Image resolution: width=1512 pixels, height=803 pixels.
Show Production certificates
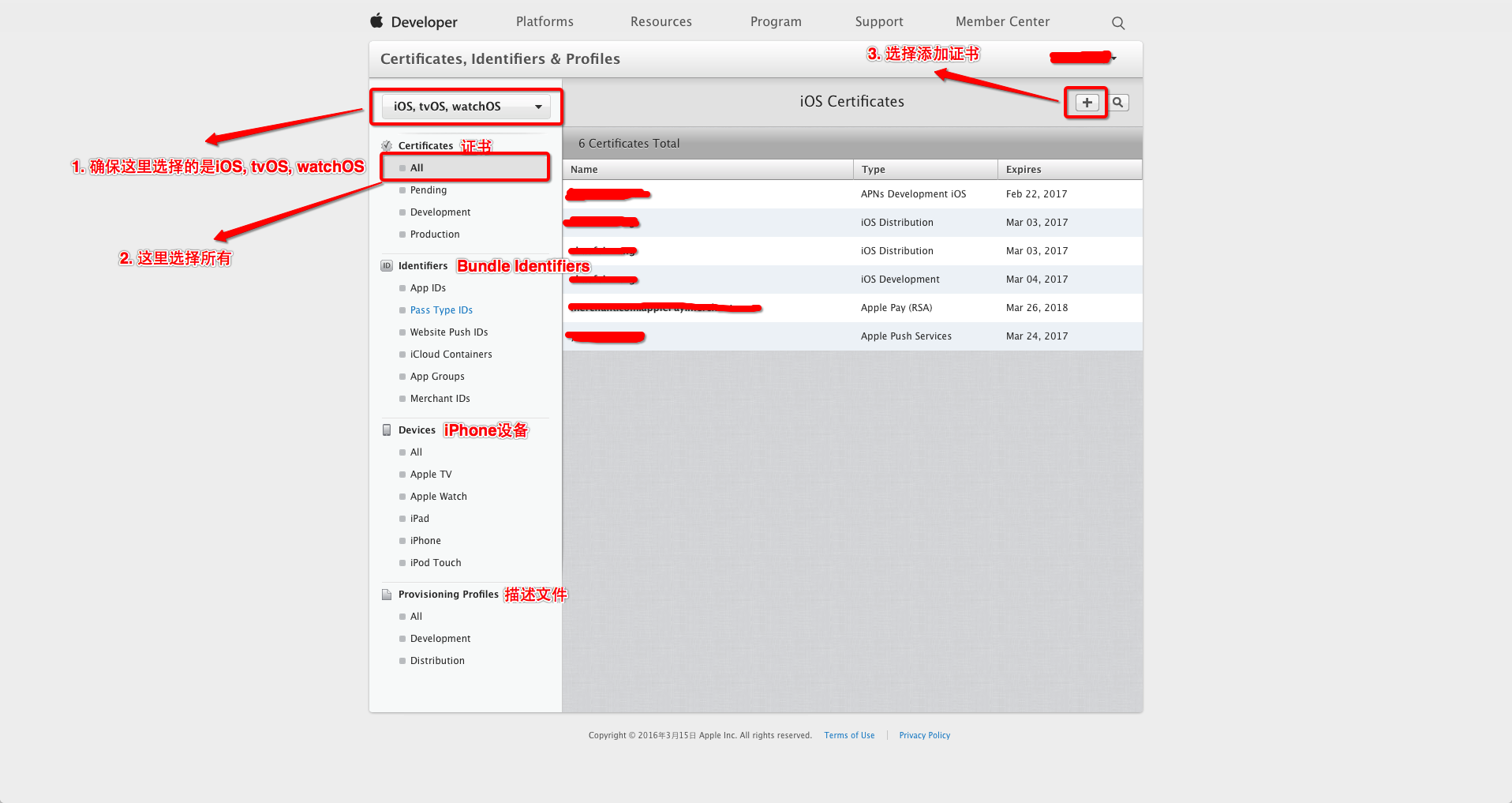click(x=435, y=235)
